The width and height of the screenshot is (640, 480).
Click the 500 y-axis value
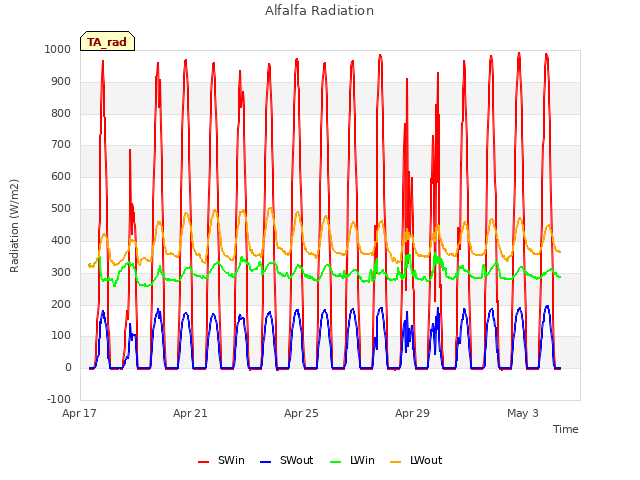click(x=61, y=209)
